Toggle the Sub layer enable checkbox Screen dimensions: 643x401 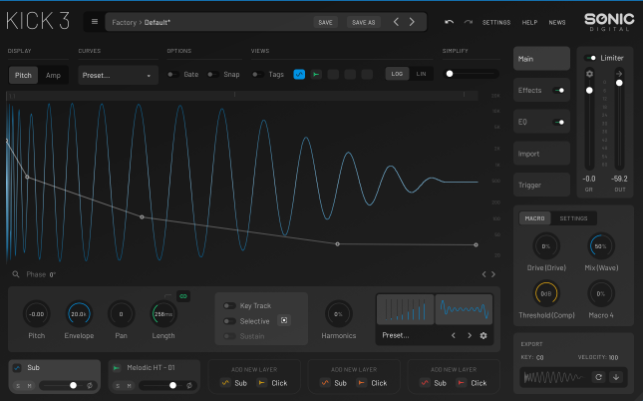coord(17,368)
